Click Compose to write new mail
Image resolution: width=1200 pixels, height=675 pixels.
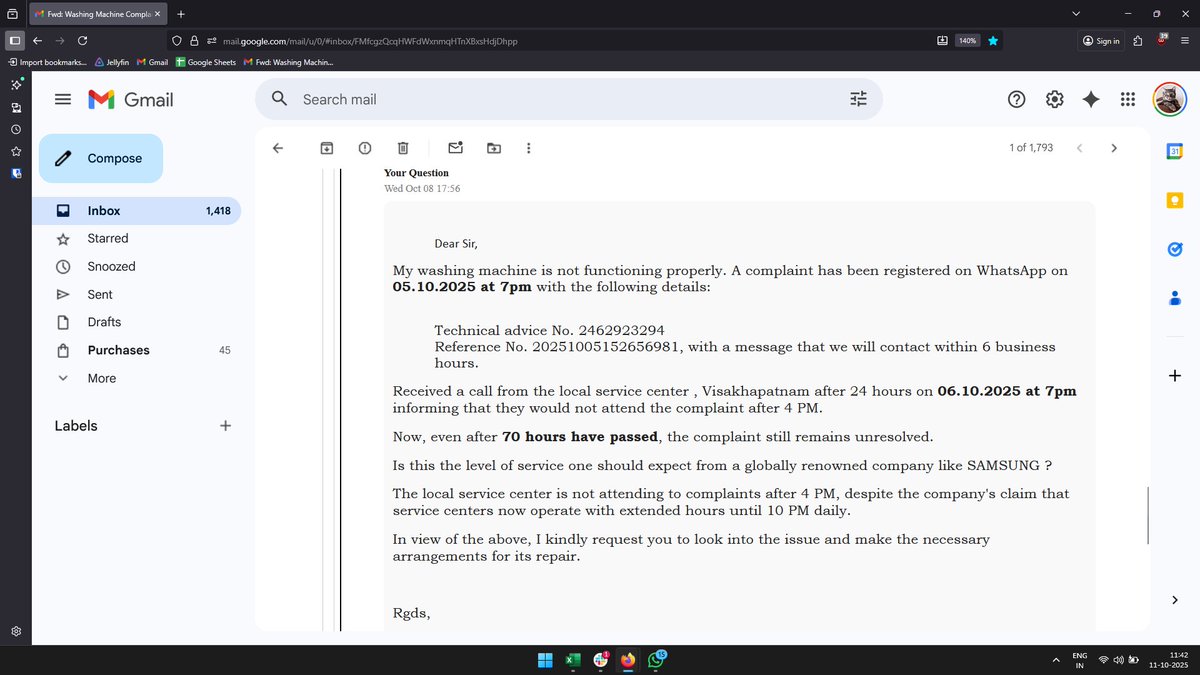101,158
